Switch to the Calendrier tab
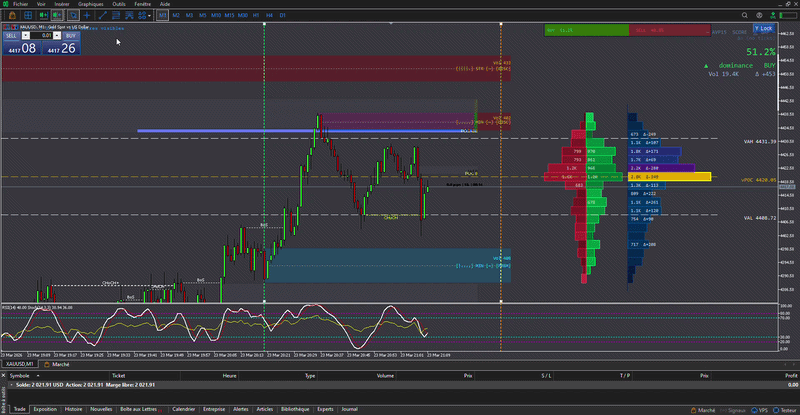This screenshot has height=415, width=800. tap(184, 409)
